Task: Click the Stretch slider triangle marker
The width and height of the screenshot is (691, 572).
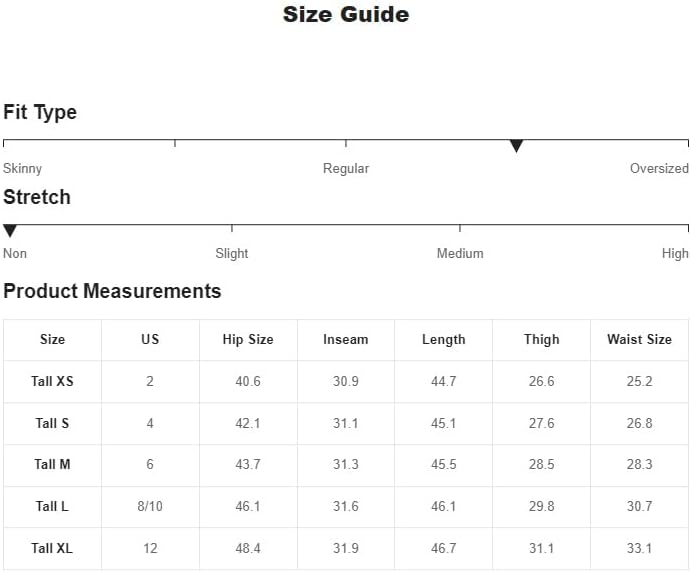Action: (x=10, y=231)
